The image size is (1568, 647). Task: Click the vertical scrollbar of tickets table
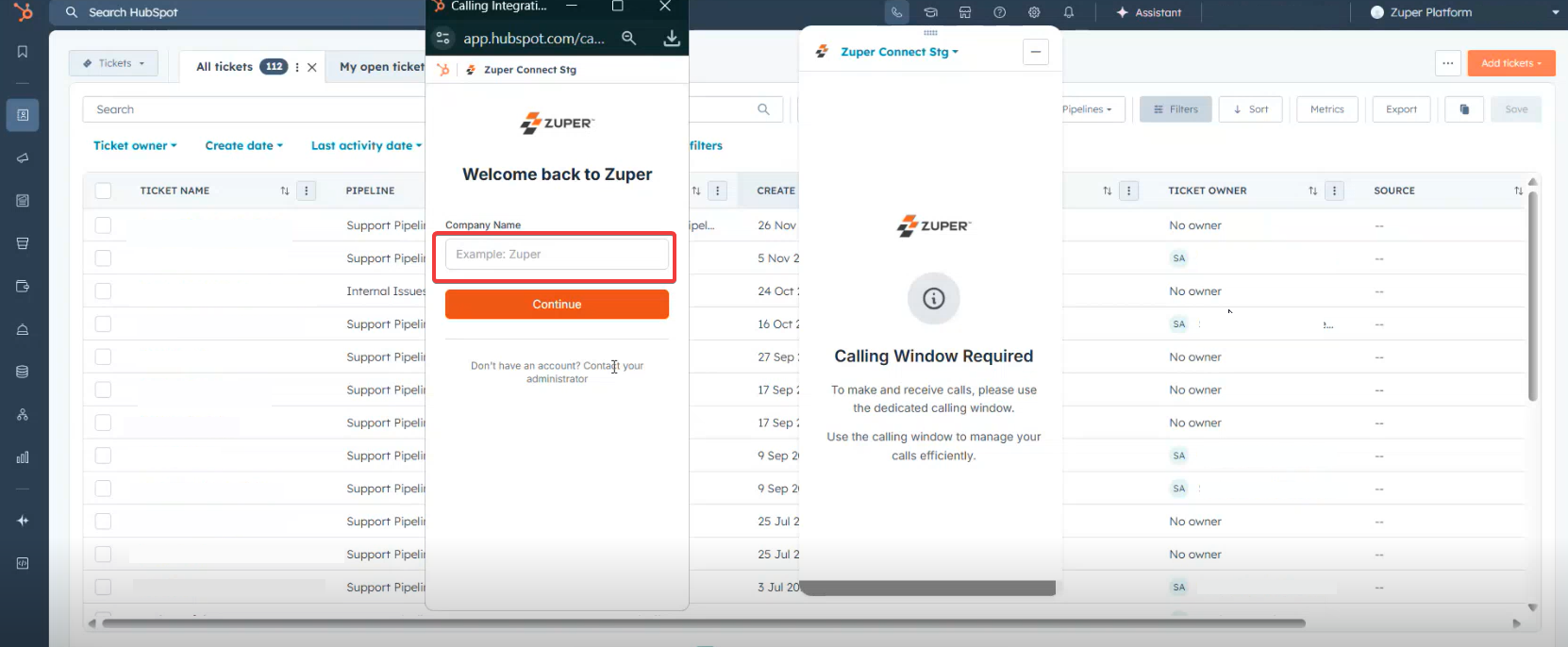pyautogui.click(x=1532, y=294)
